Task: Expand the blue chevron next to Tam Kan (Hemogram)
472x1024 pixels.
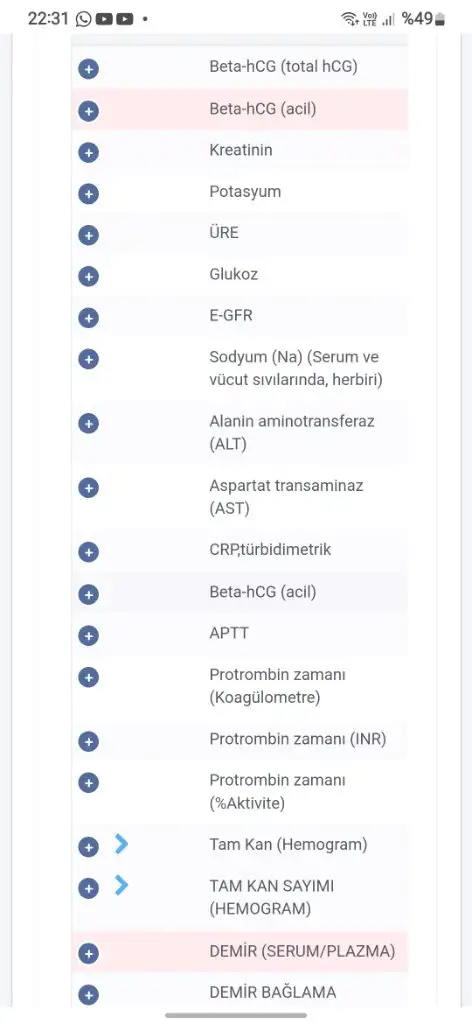Action: point(121,844)
